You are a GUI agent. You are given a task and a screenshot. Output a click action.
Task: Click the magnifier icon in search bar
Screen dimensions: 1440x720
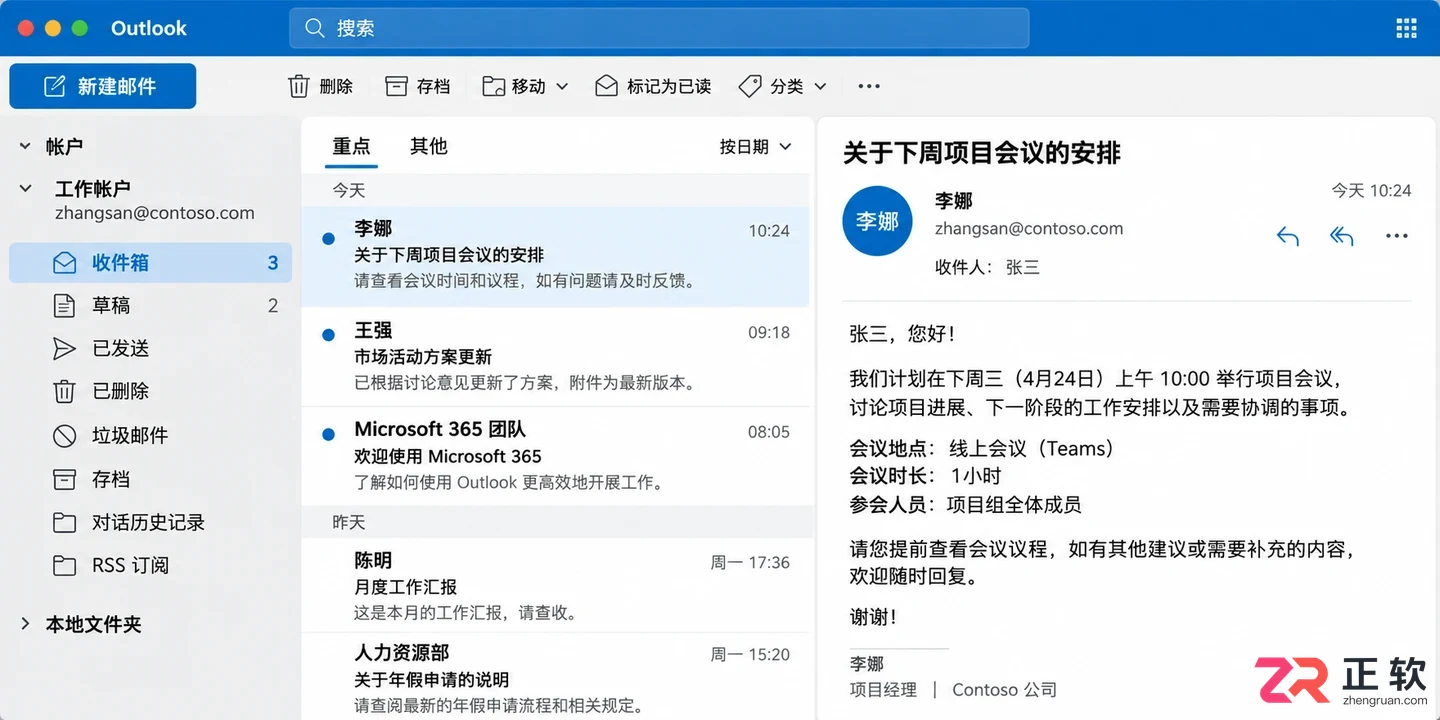tap(315, 28)
